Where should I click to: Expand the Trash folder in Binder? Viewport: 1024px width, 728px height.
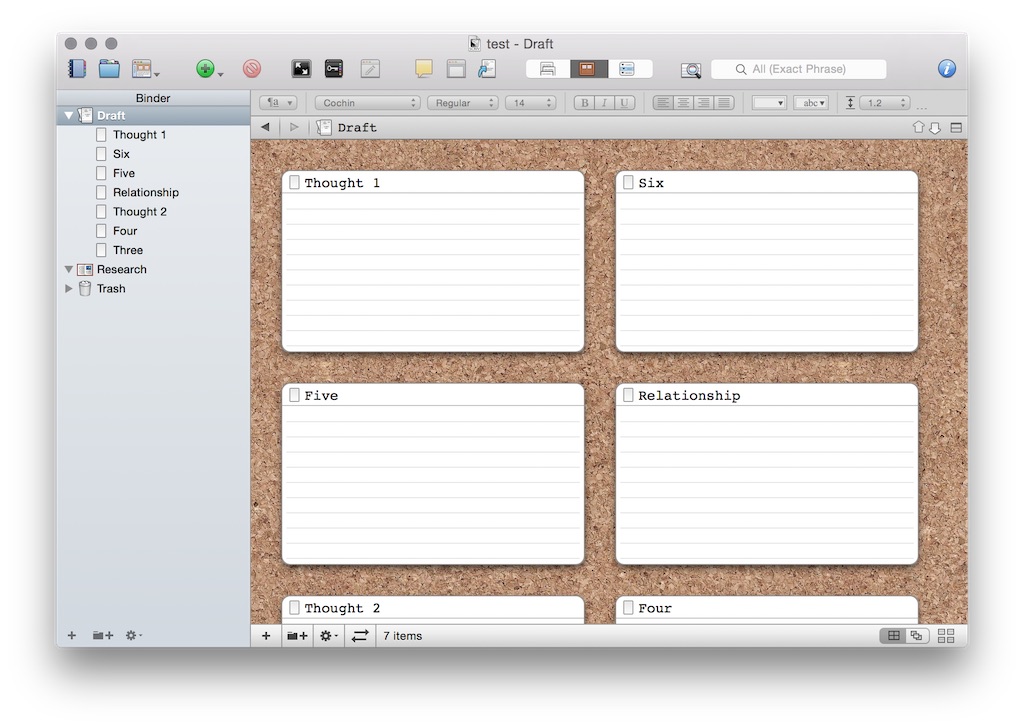[x=69, y=289]
